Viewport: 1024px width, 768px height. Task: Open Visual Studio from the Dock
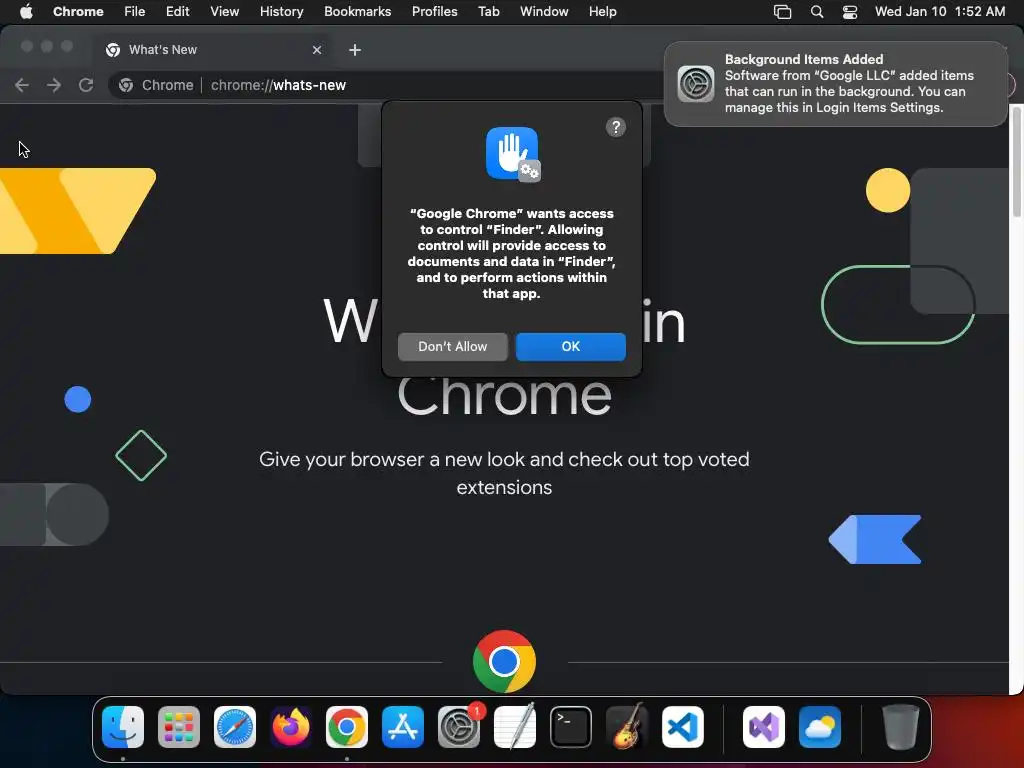pyautogui.click(x=764, y=727)
